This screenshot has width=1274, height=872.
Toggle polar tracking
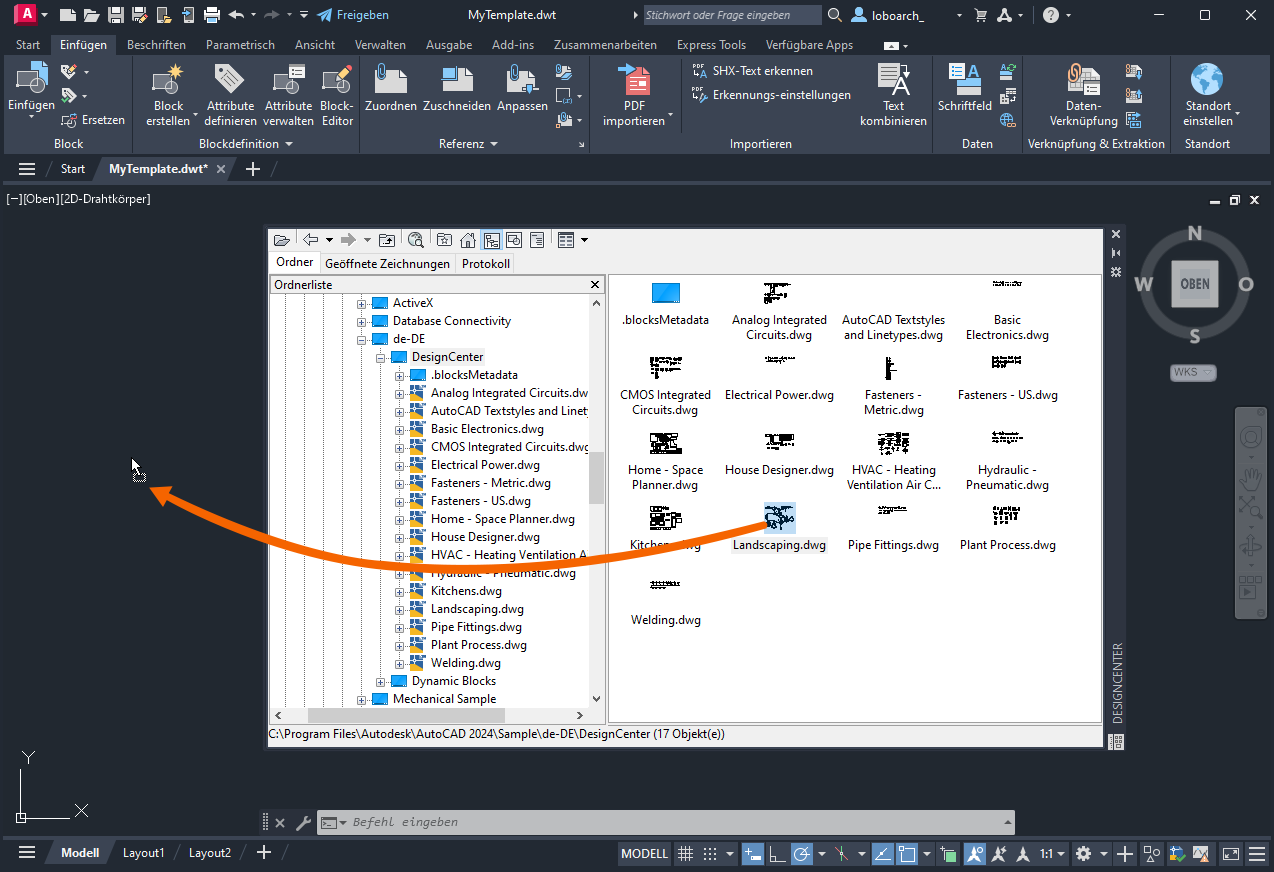point(801,854)
